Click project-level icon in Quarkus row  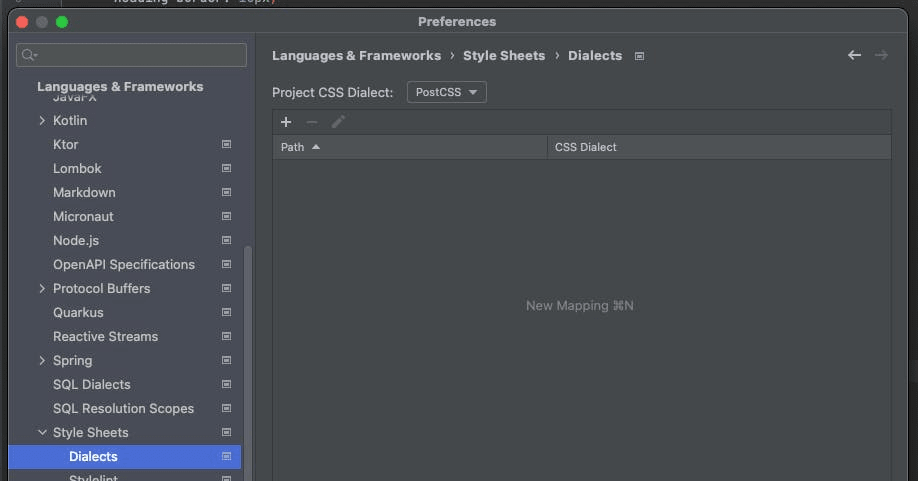pyautogui.click(x=226, y=312)
